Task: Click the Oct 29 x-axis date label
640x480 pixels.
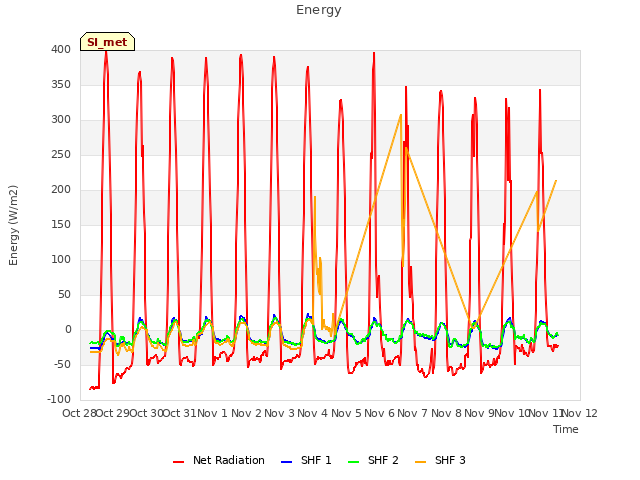Action: click(x=113, y=413)
